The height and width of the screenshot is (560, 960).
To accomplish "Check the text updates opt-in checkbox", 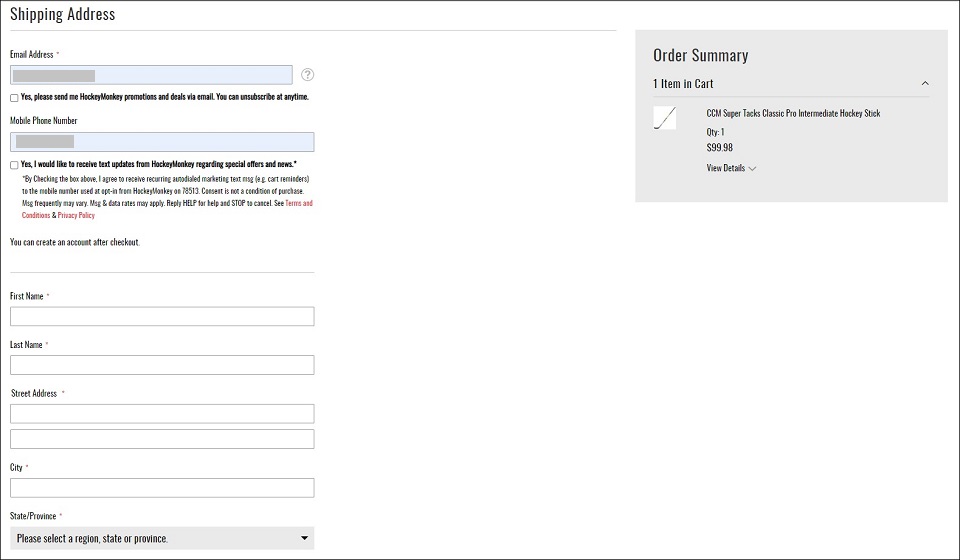I will 14,165.
